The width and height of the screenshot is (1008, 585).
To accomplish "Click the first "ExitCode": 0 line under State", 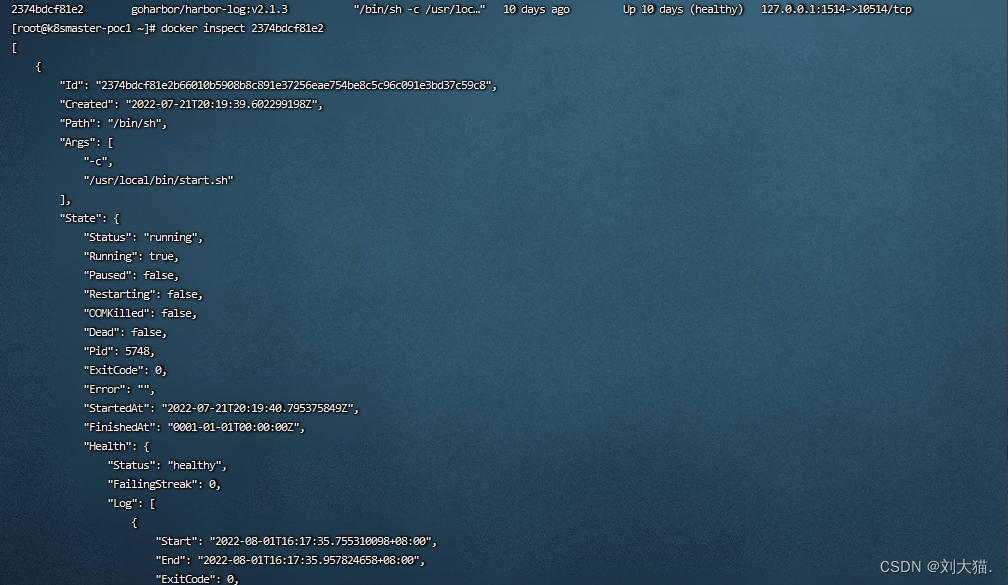I will (125, 370).
